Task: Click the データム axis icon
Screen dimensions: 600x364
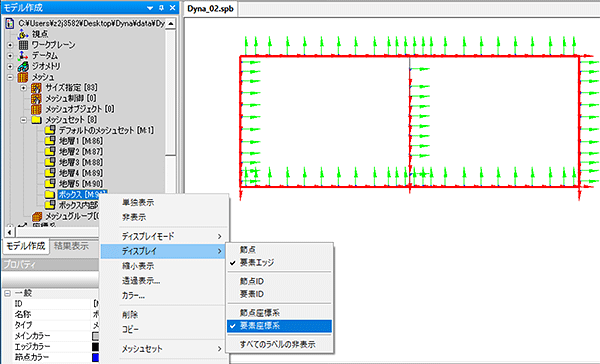Action: (23, 55)
